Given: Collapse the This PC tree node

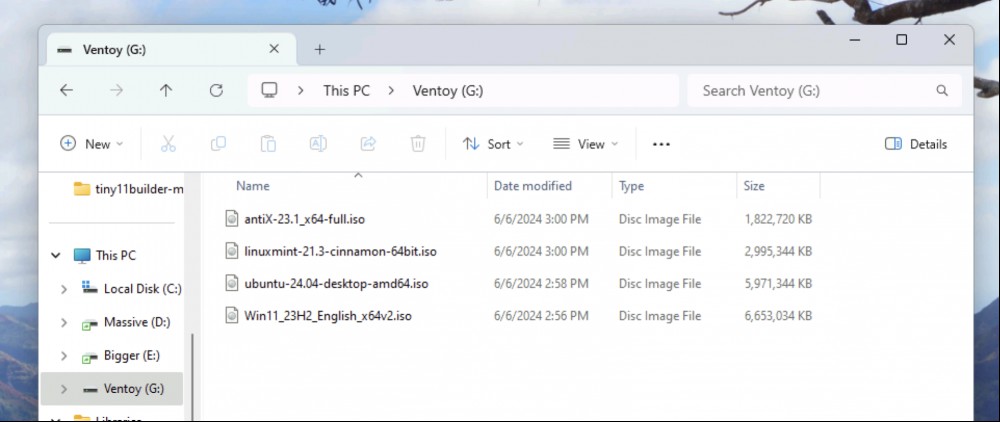Looking at the screenshot, I should (56, 256).
